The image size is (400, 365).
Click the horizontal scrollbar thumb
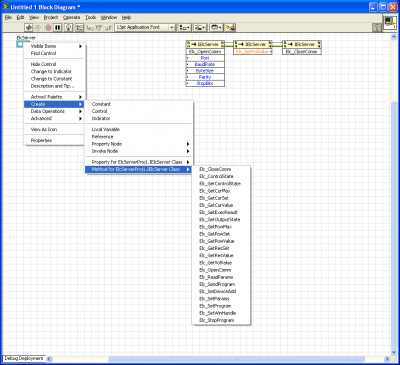237,359
